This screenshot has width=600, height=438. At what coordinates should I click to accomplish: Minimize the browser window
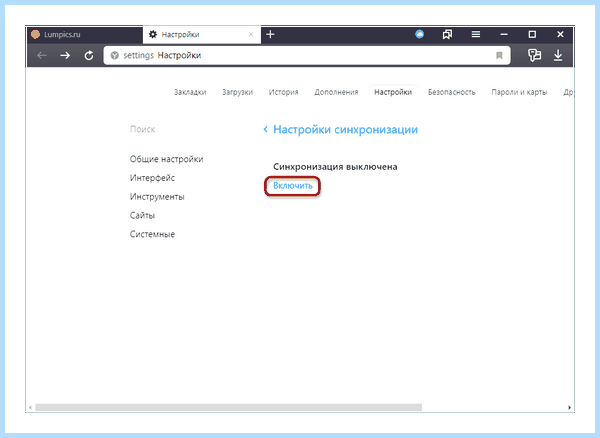tap(504, 34)
